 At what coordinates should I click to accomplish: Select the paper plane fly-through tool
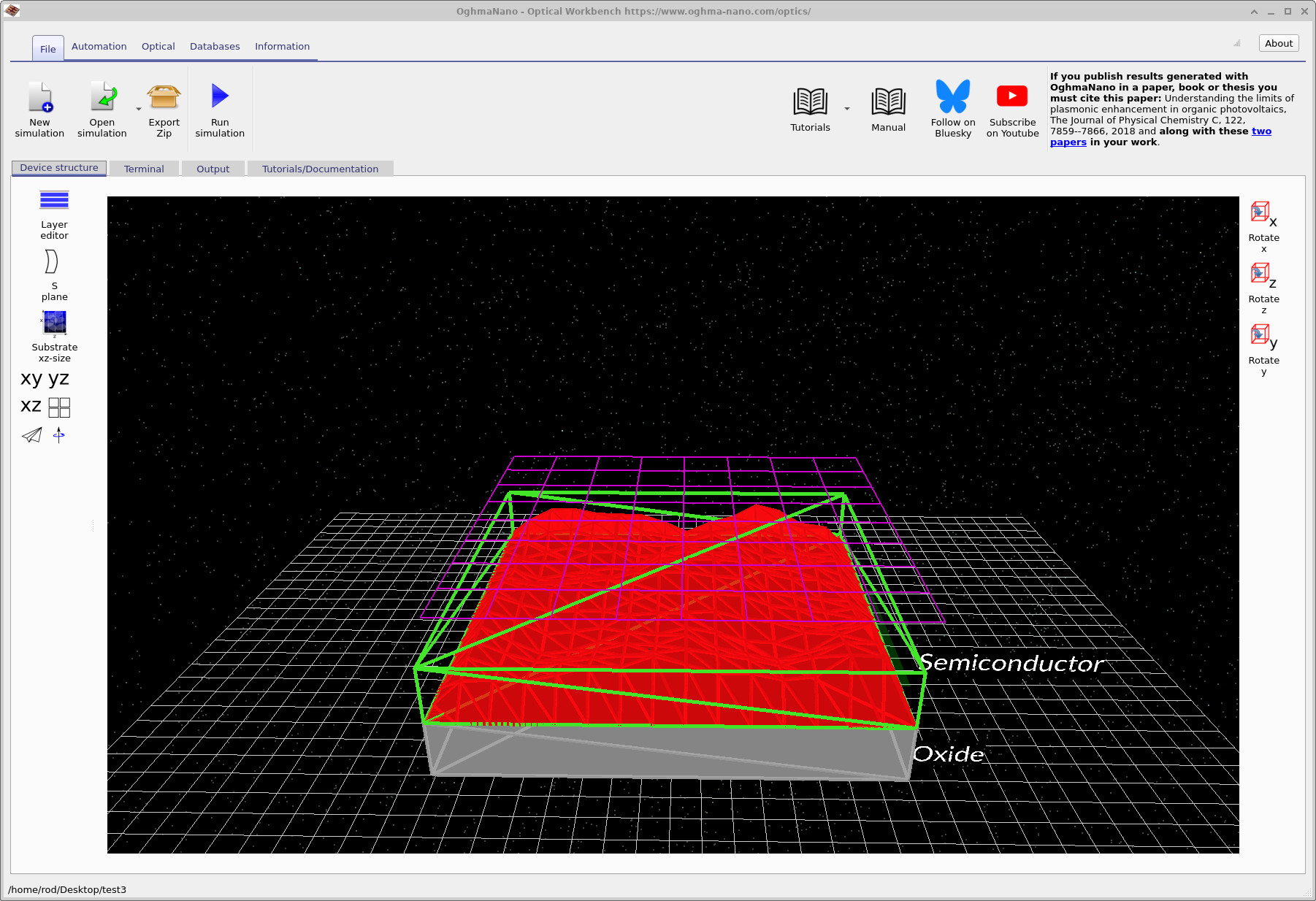31,435
